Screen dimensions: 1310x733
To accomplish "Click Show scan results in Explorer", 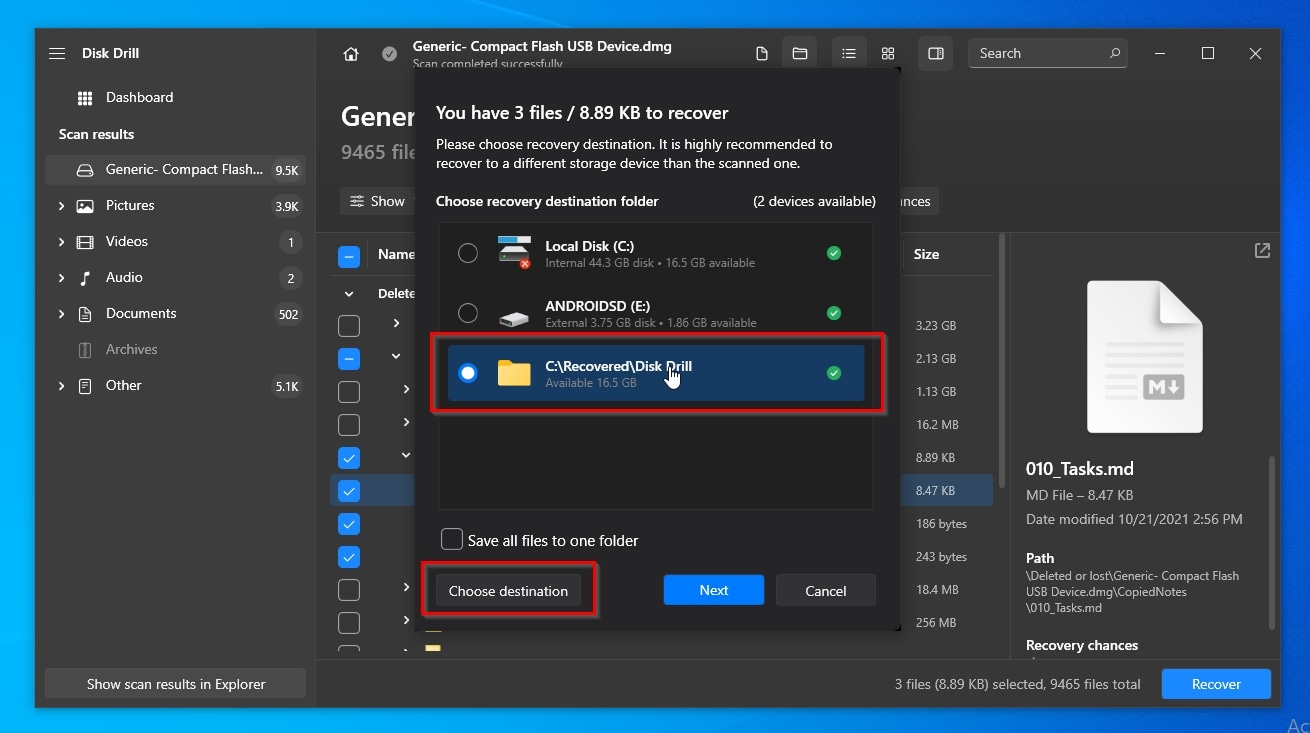I will coord(176,685).
